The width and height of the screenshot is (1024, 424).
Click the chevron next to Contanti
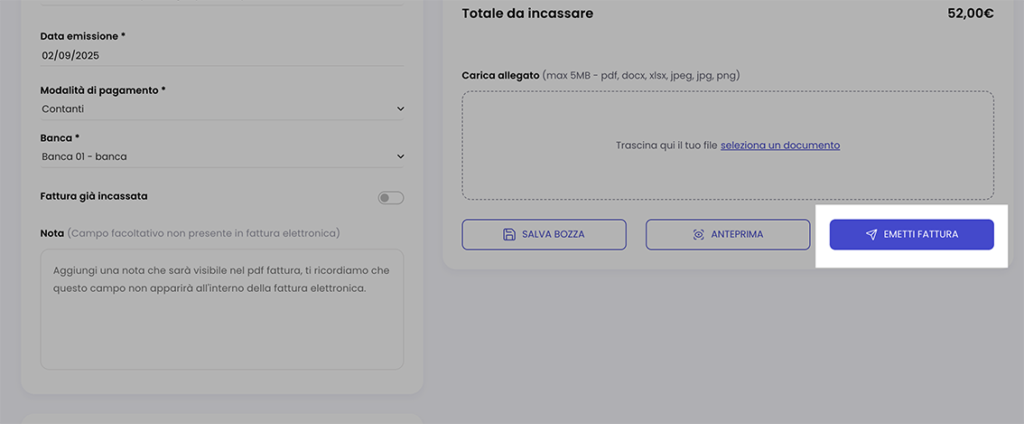[x=400, y=108]
